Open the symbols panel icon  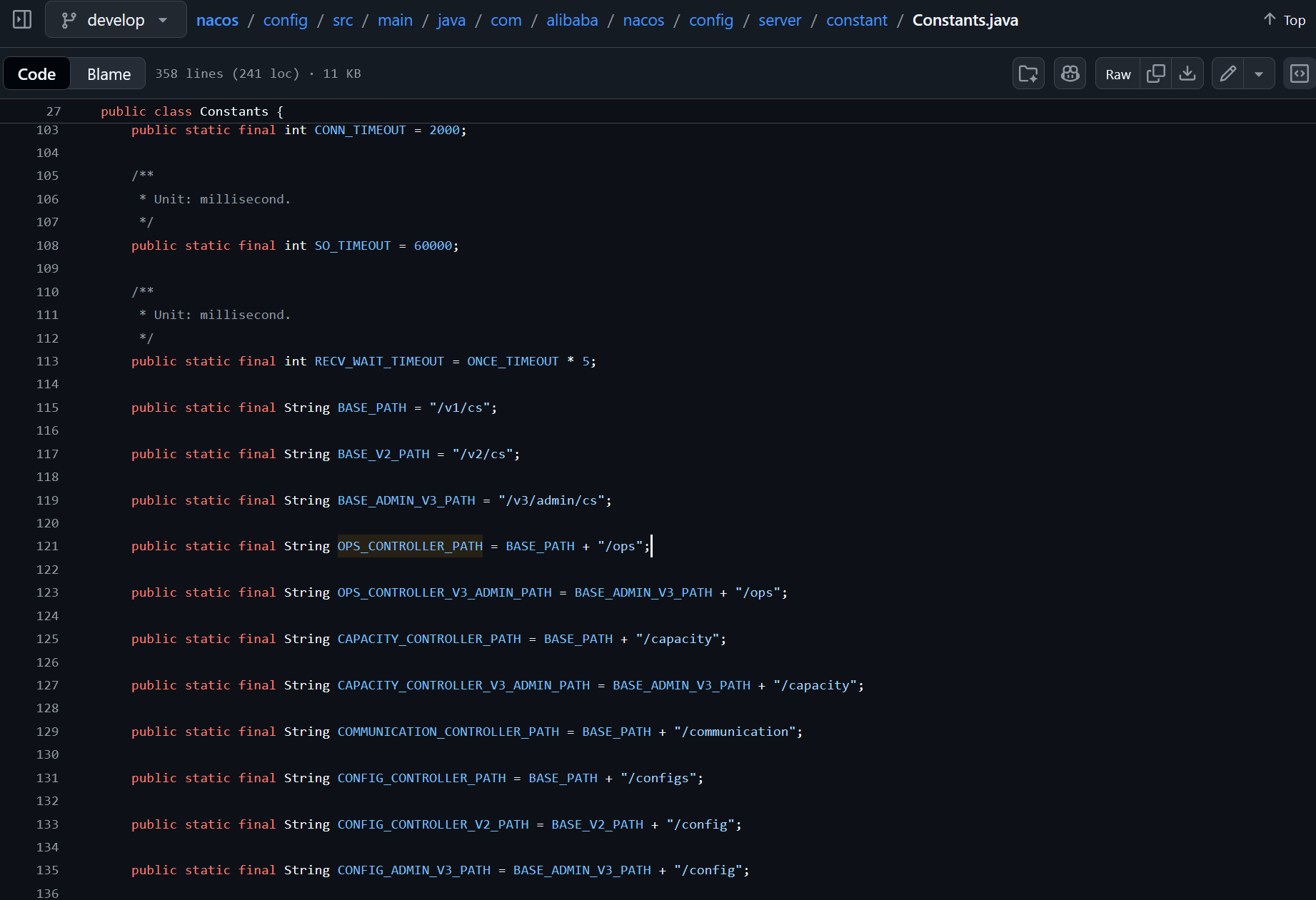1299,74
